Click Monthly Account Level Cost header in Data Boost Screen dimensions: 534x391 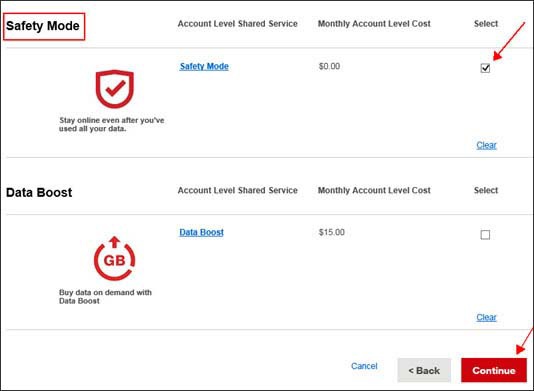[x=374, y=190]
